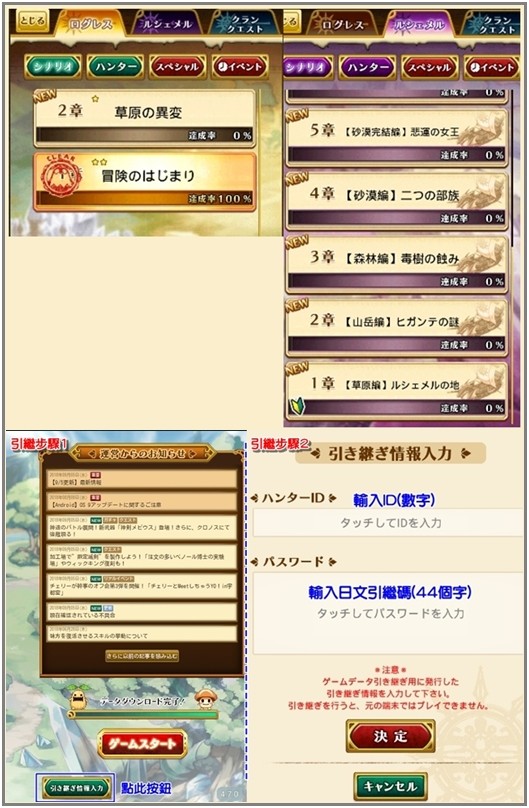Switch to the ルシェメル tab in left panel
The width and height of the screenshot is (529, 808).
click(x=167, y=24)
